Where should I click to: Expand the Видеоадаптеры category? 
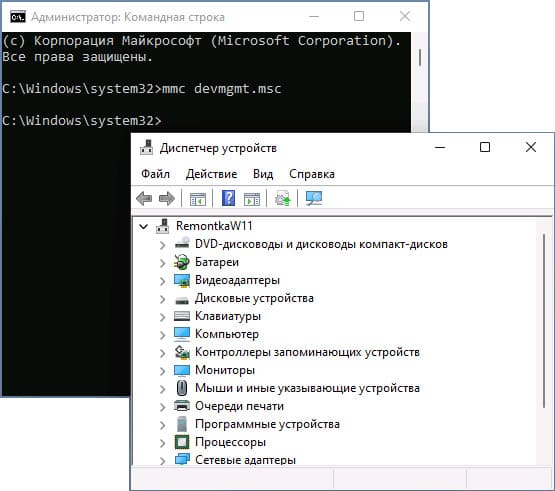point(162,281)
